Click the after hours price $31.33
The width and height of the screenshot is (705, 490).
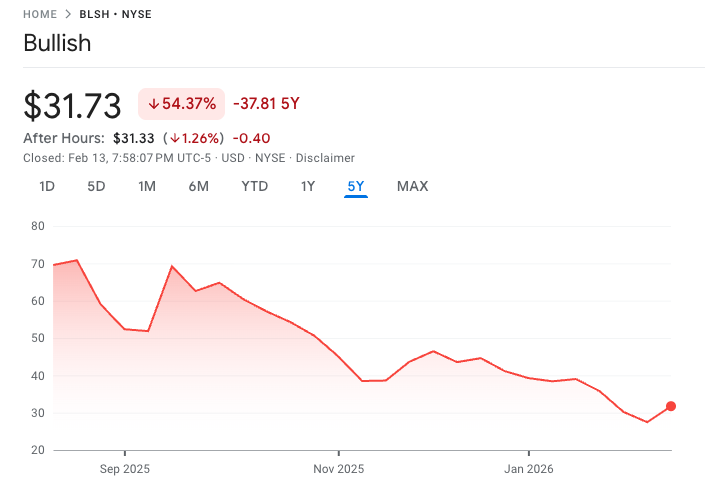(134, 138)
